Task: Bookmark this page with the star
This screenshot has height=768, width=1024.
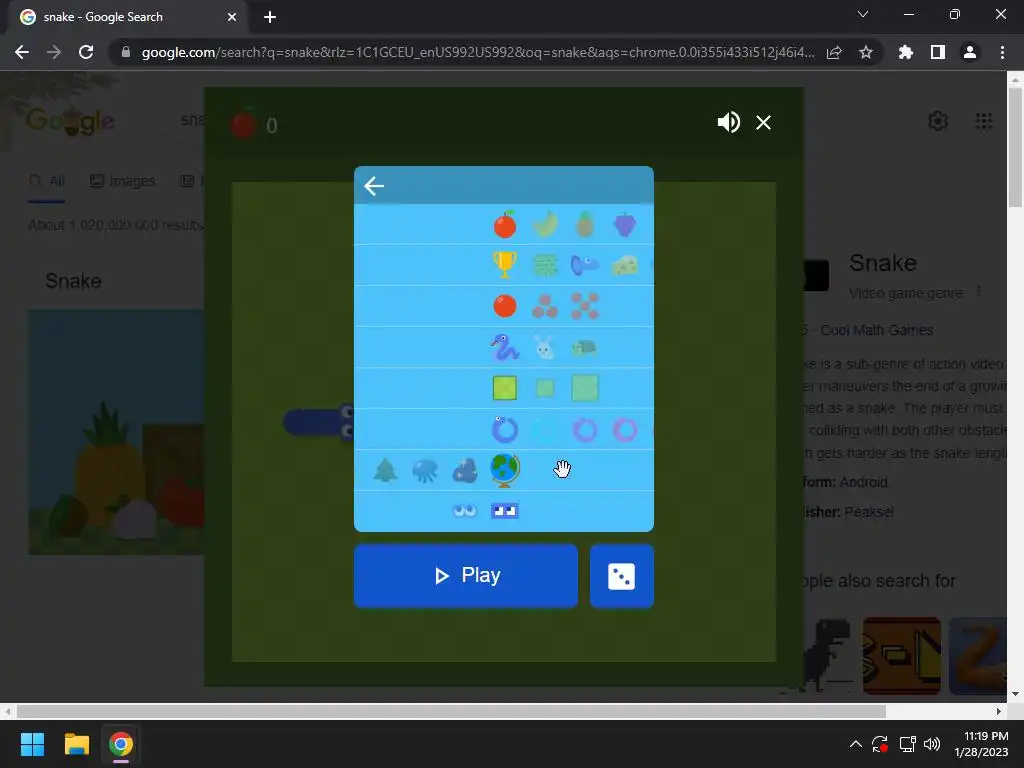Action: [x=866, y=52]
